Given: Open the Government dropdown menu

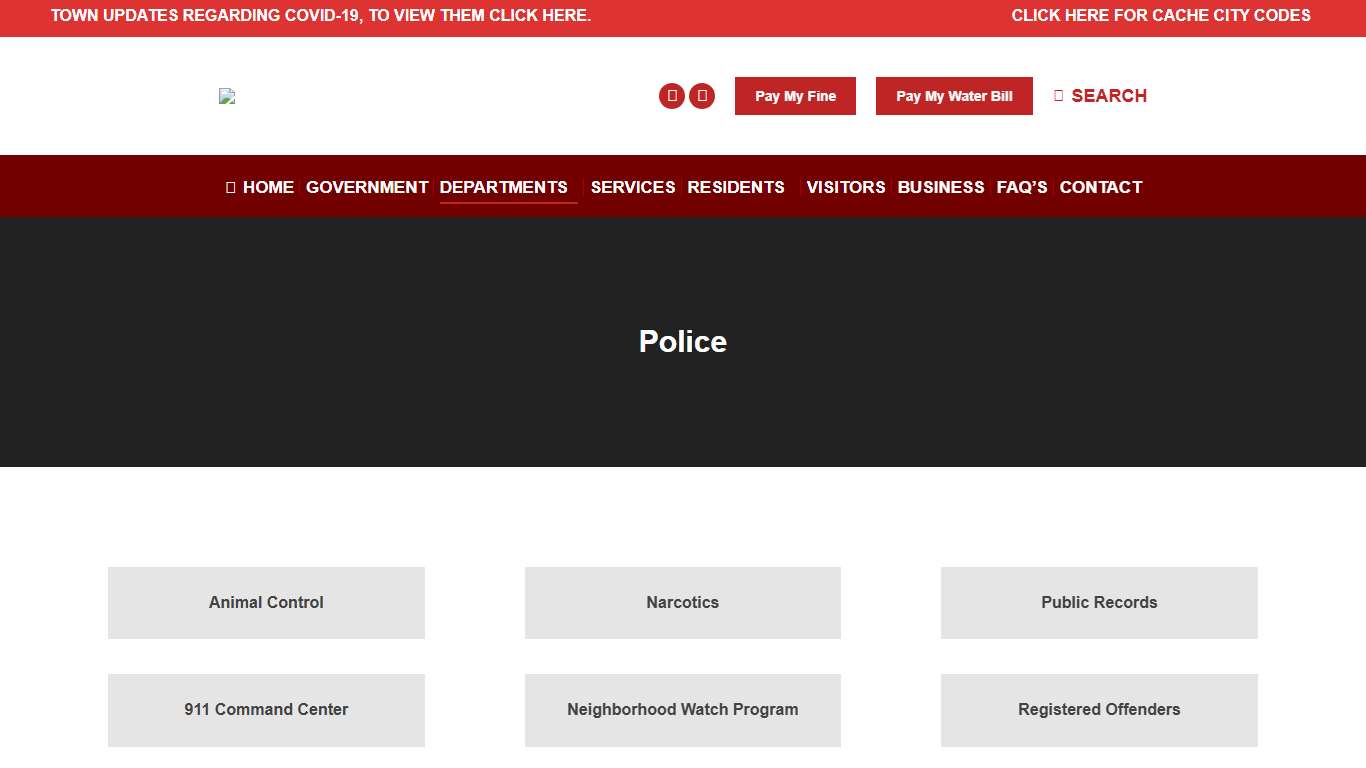Looking at the screenshot, I should tap(367, 187).
